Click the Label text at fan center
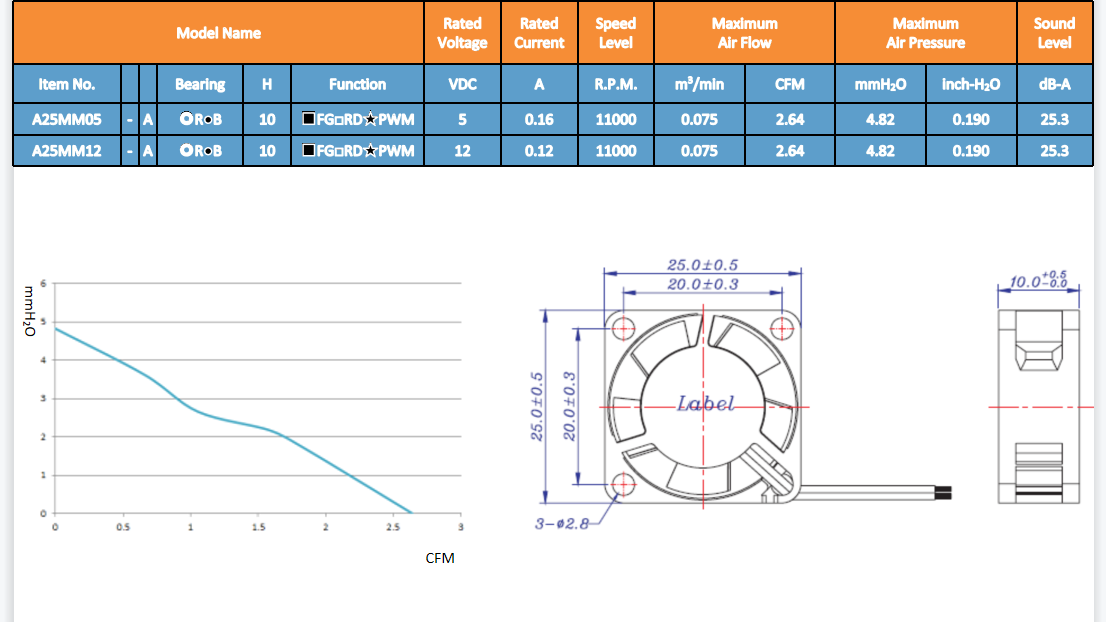 click(x=706, y=404)
